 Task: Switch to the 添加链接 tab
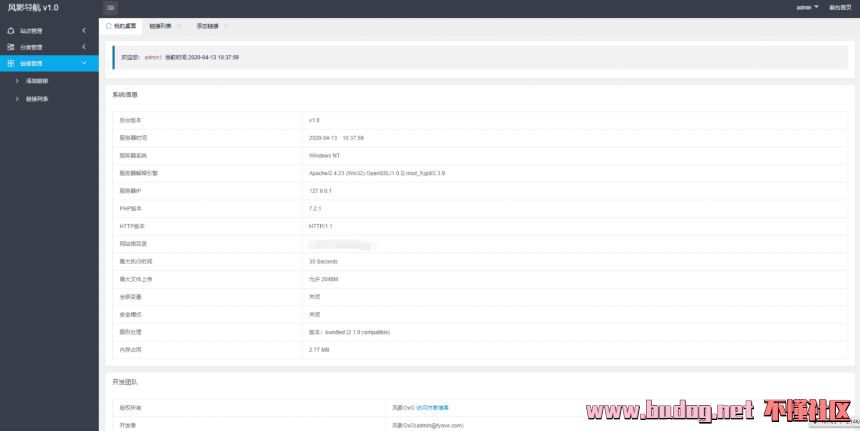click(x=207, y=26)
